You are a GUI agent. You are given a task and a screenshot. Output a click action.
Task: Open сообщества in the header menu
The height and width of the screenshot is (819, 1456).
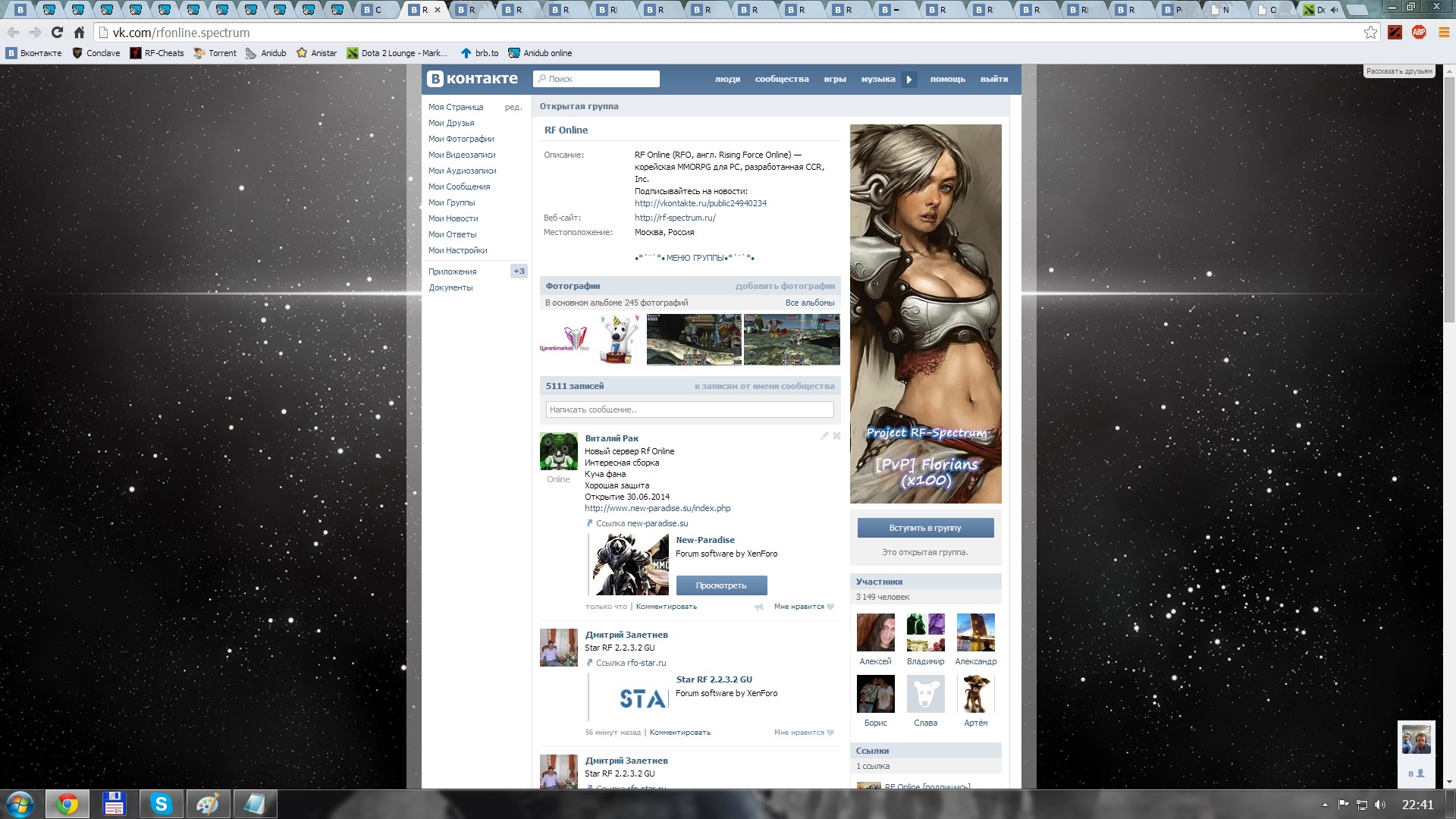tap(782, 79)
